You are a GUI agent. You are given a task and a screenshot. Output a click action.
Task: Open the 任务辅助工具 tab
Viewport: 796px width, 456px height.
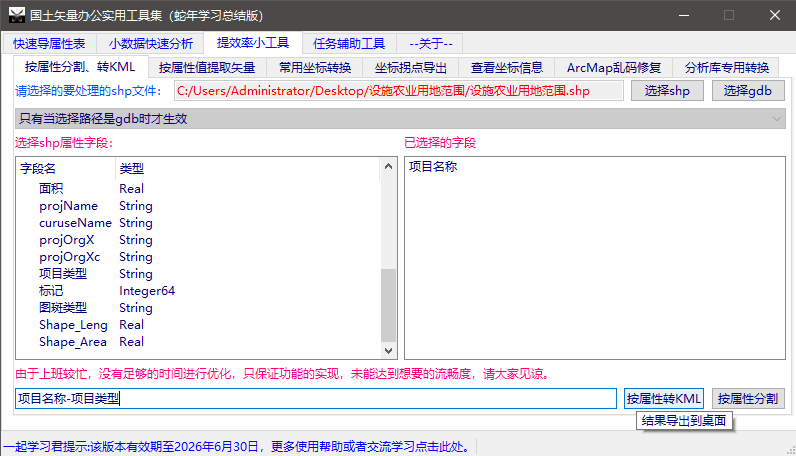(348, 44)
